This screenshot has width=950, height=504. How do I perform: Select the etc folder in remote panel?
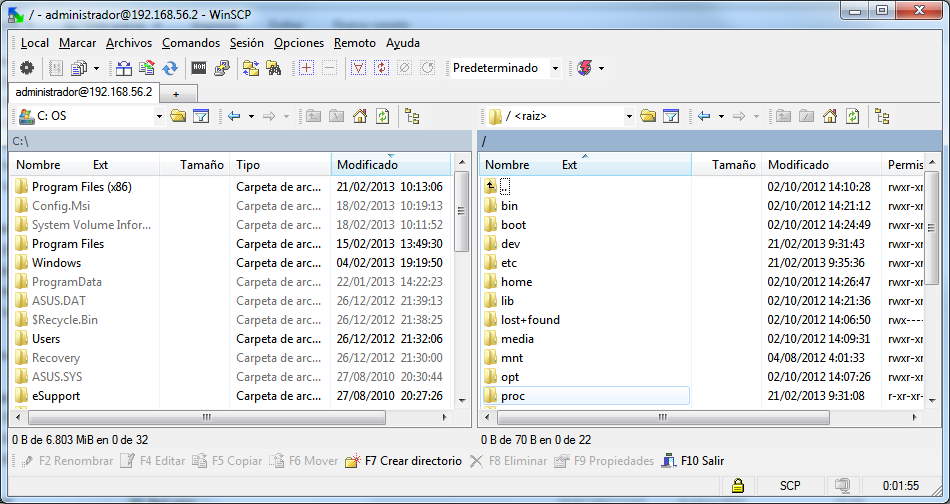(509, 263)
